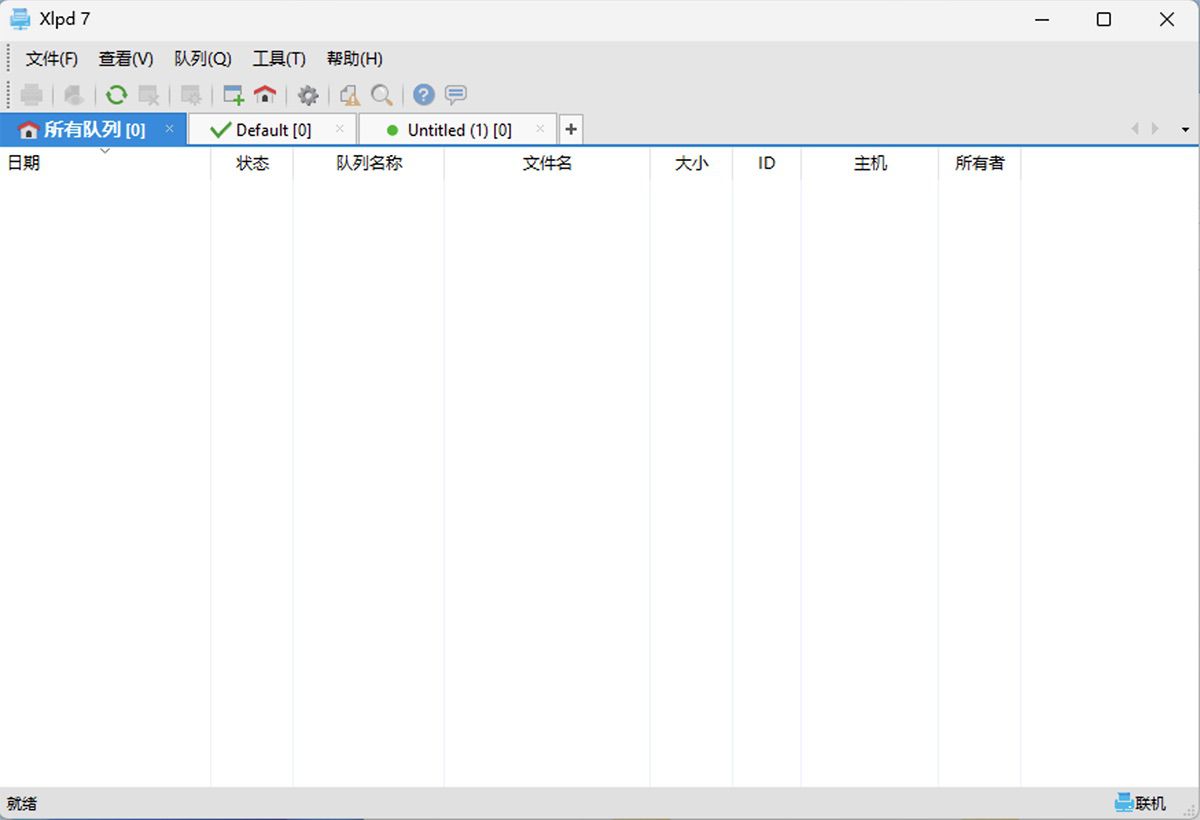Open the 文件(F) menu
1200x820 pixels.
pyautogui.click(x=52, y=59)
